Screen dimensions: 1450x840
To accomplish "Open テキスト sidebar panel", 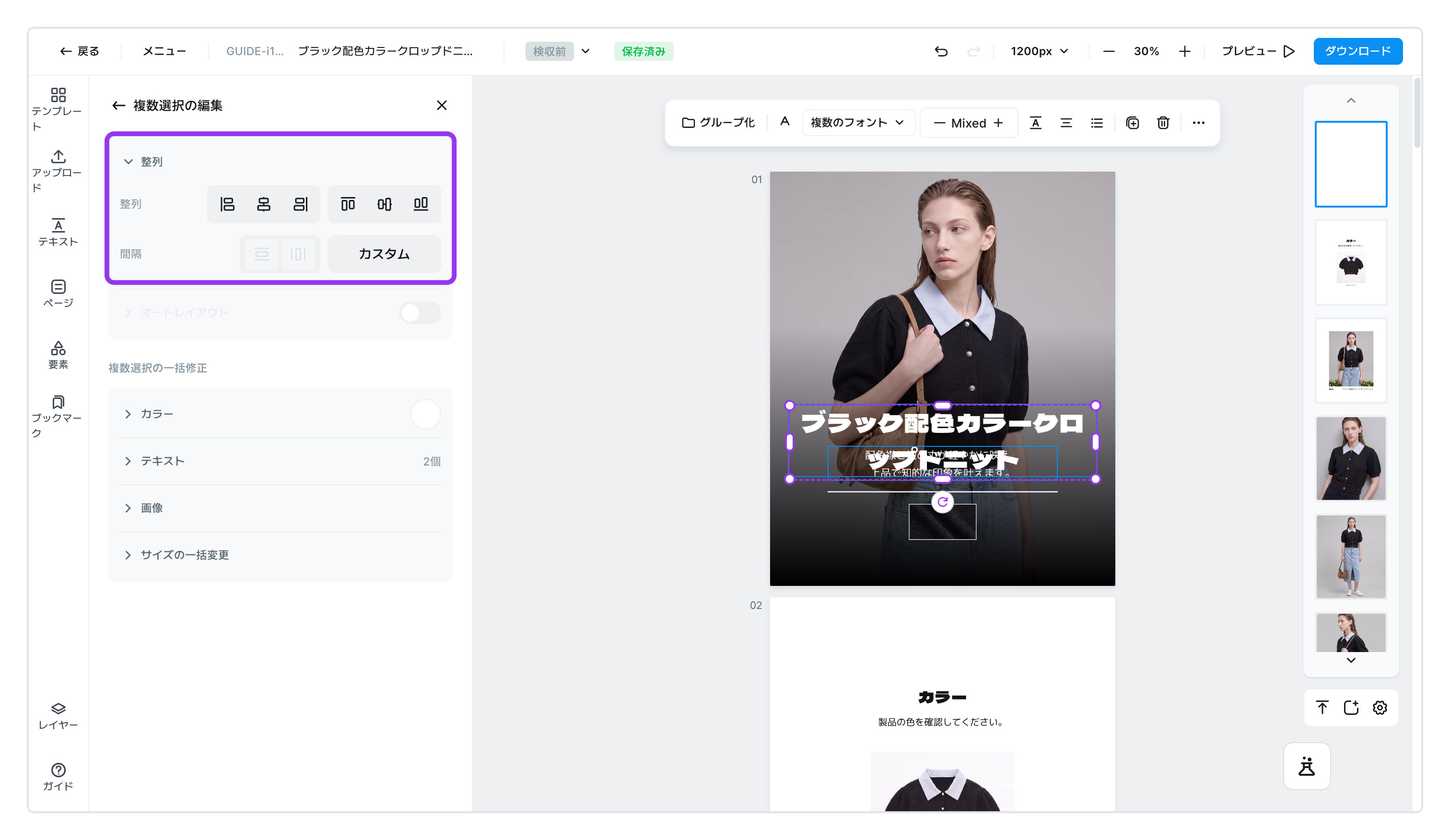I will point(58,233).
